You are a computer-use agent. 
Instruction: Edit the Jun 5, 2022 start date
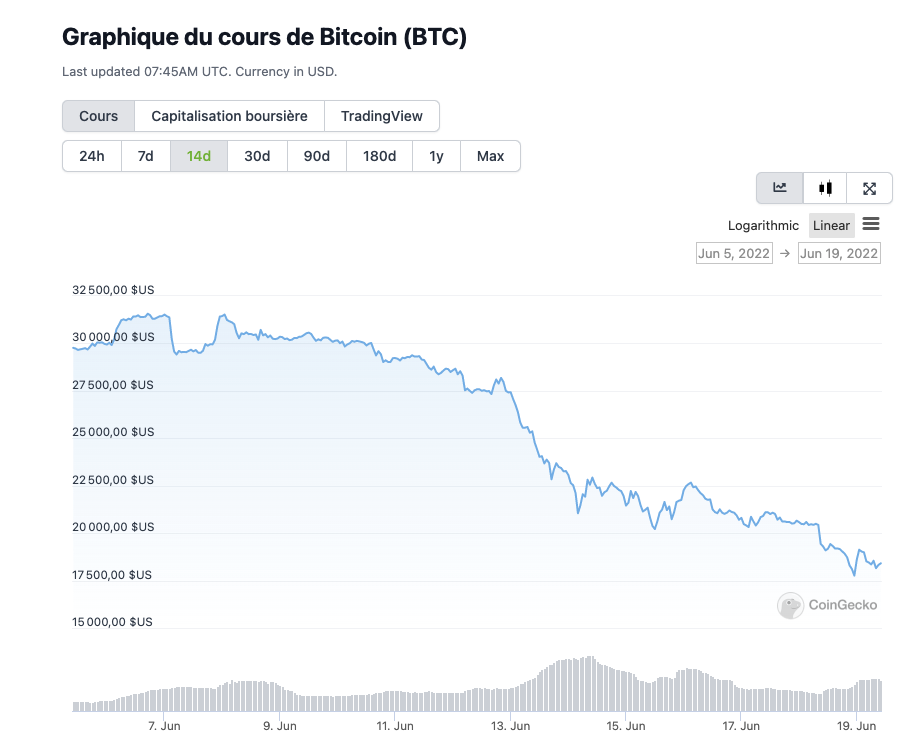pyautogui.click(x=734, y=253)
